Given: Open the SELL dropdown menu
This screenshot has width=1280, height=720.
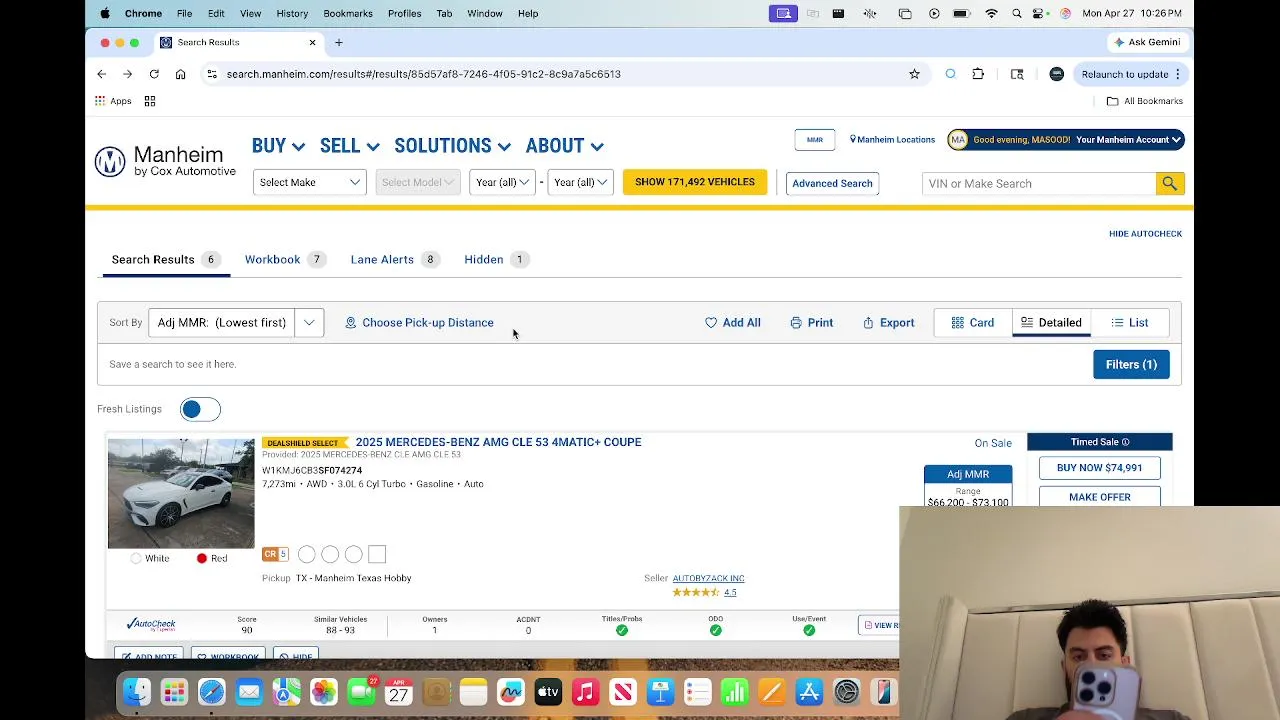Looking at the screenshot, I should click(x=349, y=146).
